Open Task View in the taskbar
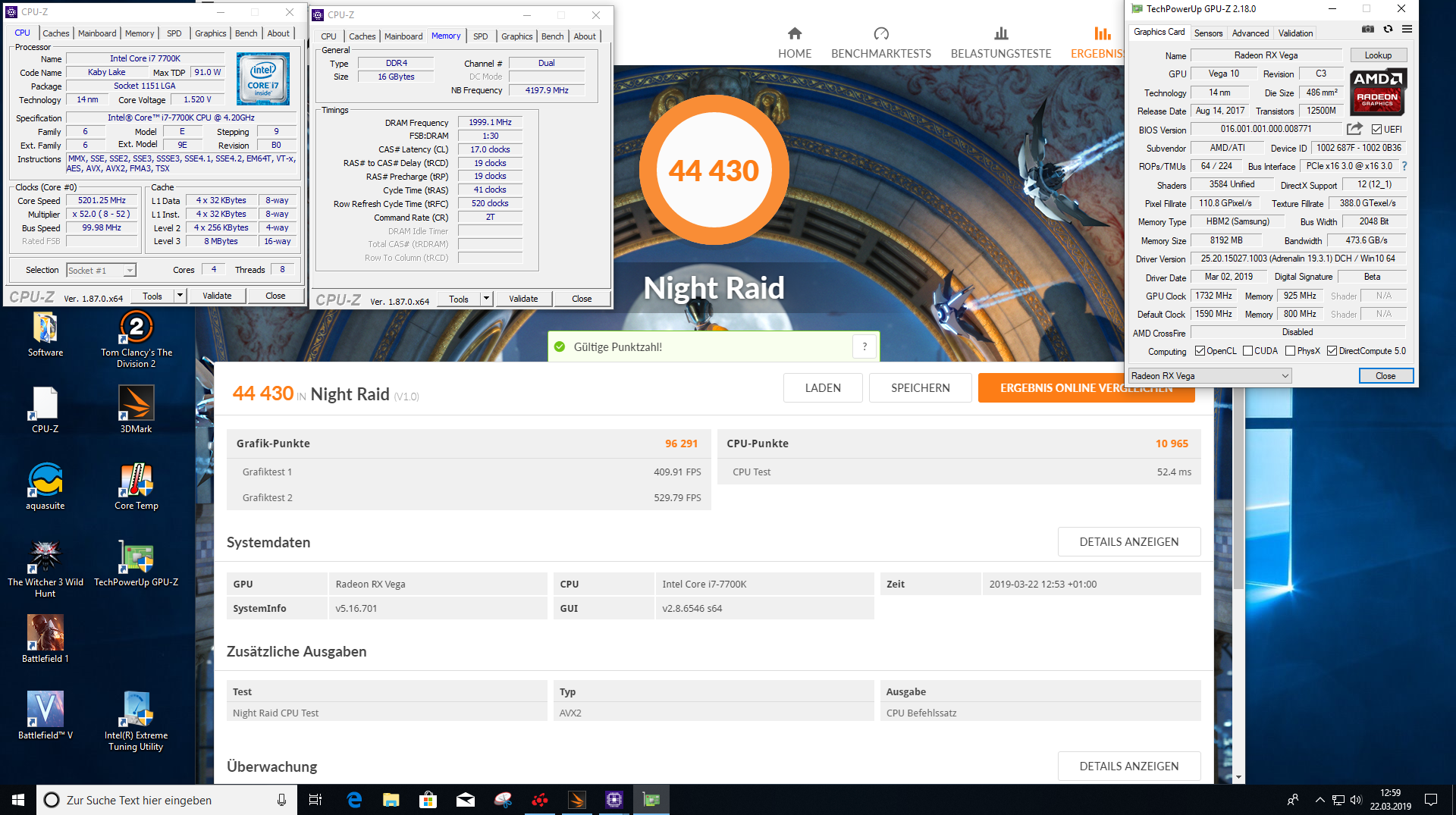This screenshot has height=815, width=1456. tap(315, 800)
